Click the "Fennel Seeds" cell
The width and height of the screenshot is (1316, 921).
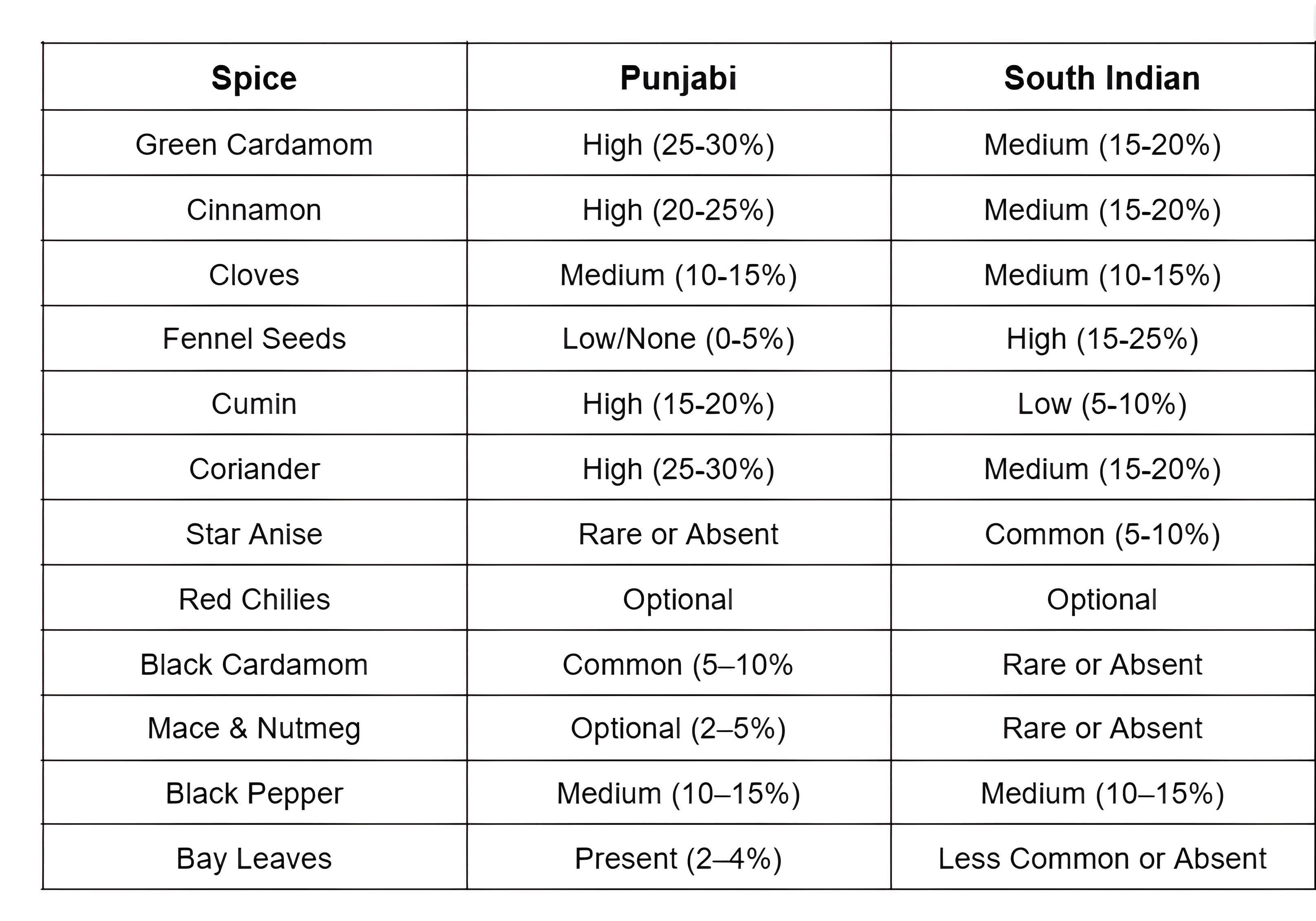tap(254, 339)
